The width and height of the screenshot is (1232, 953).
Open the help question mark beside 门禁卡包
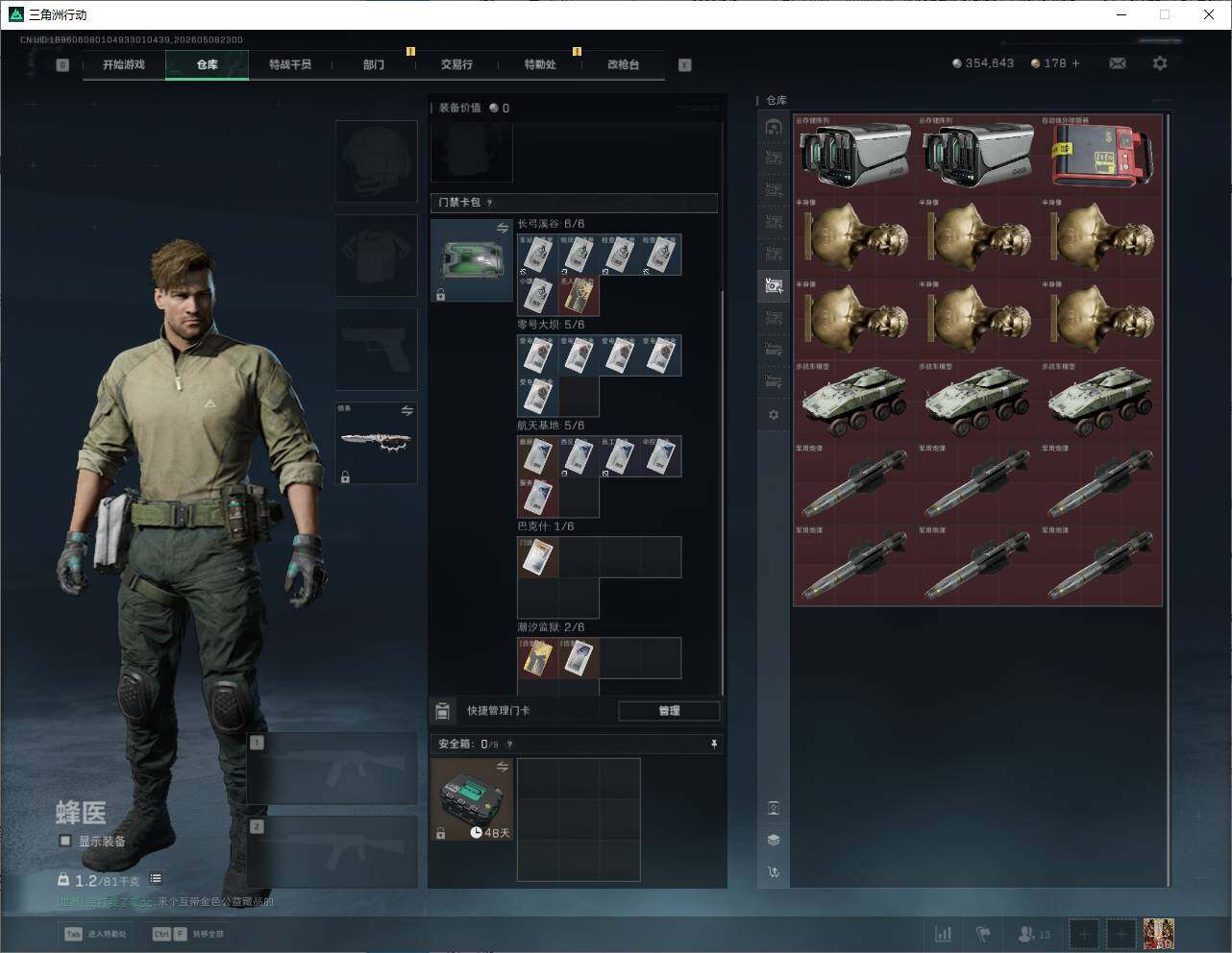490,203
